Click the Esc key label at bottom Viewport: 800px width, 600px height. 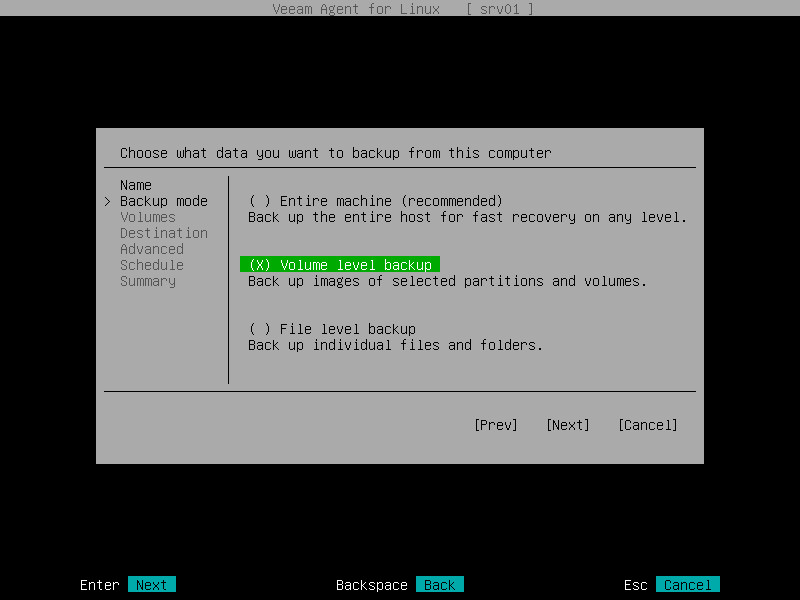[635, 585]
